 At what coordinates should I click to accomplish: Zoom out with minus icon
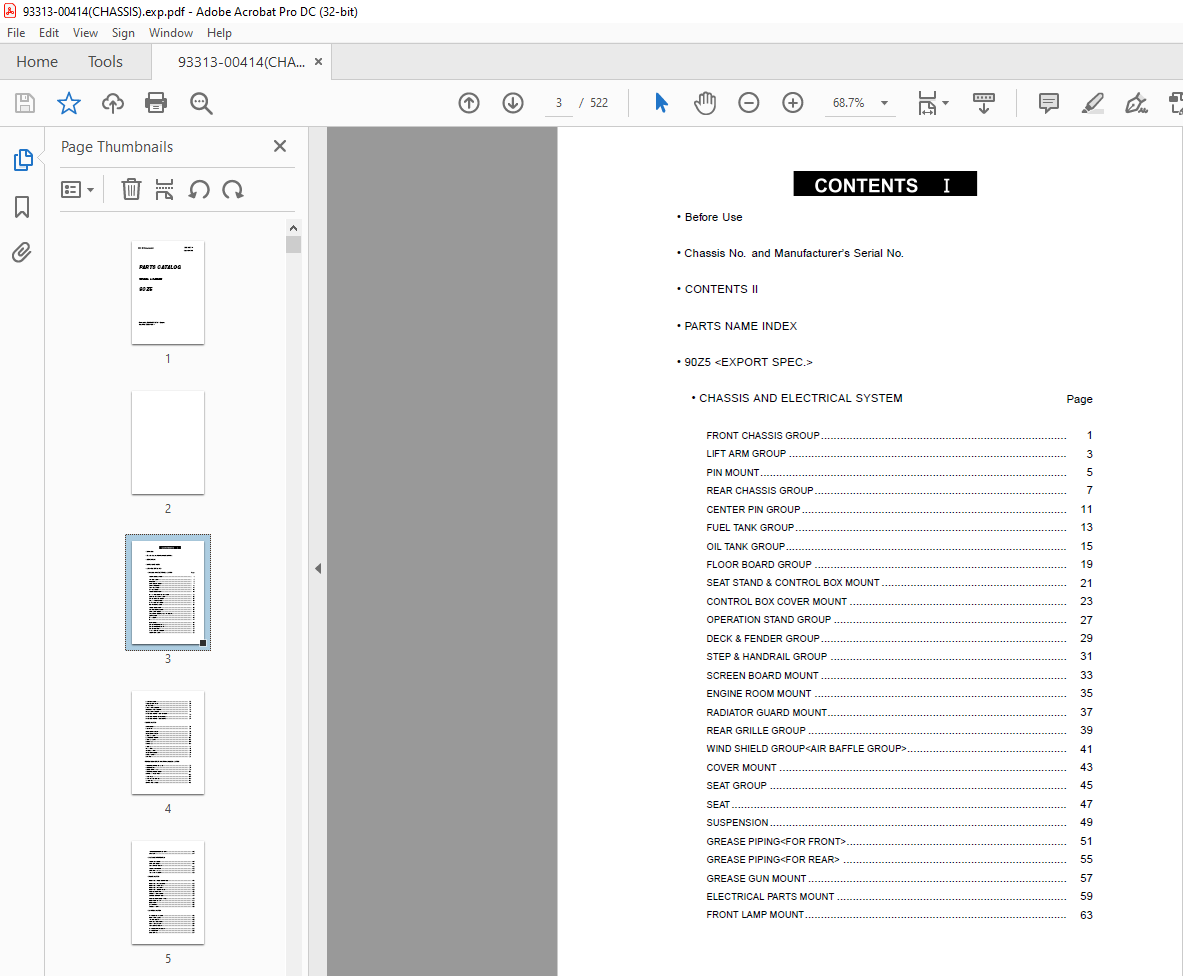(748, 103)
